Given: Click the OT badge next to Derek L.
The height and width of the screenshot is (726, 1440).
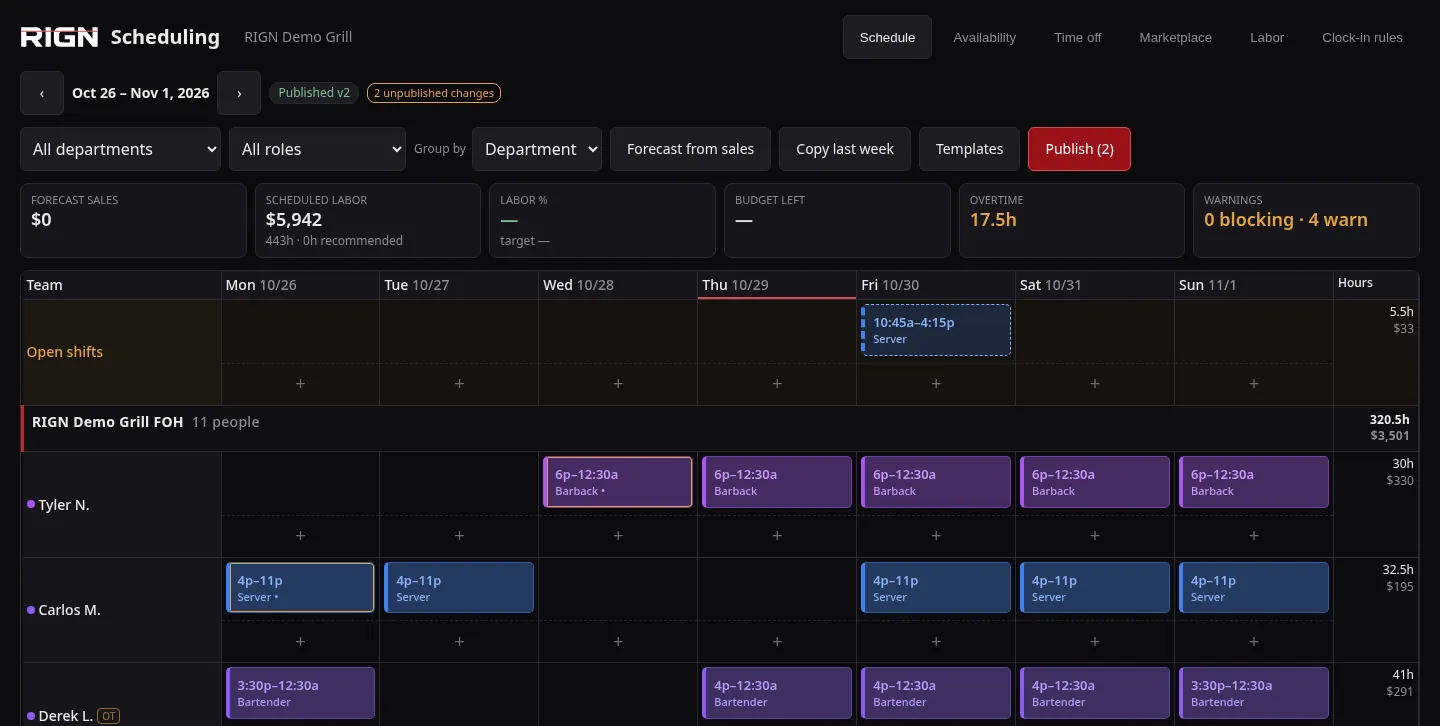Looking at the screenshot, I should (x=109, y=716).
